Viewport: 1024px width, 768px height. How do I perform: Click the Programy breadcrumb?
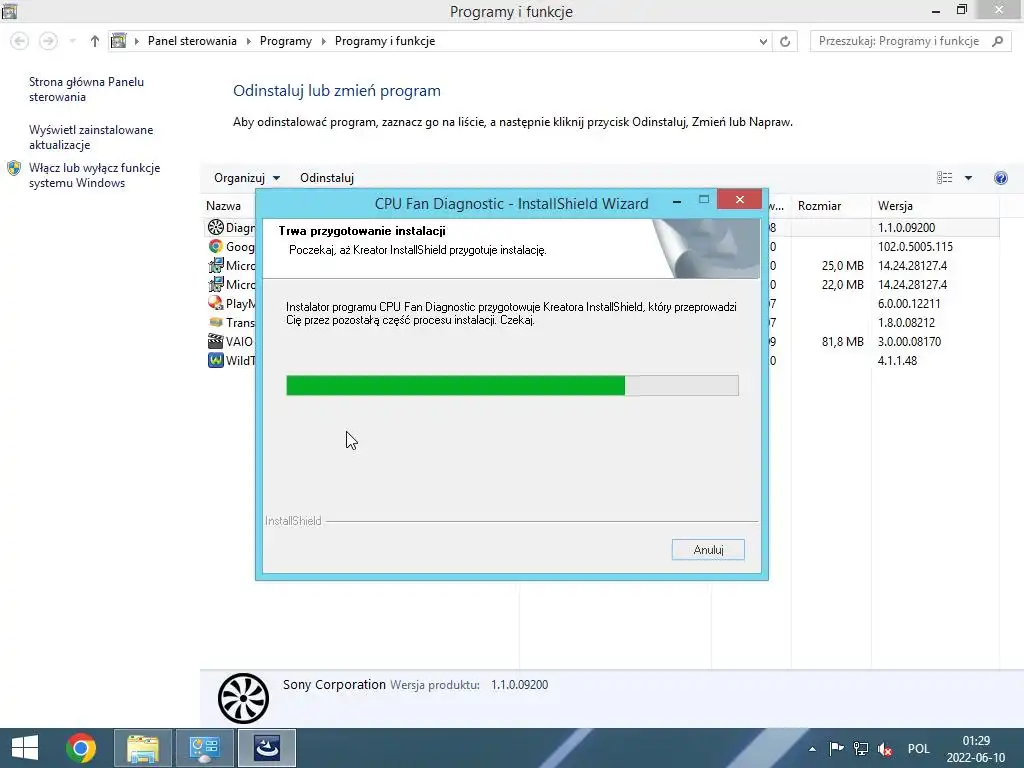(285, 41)
